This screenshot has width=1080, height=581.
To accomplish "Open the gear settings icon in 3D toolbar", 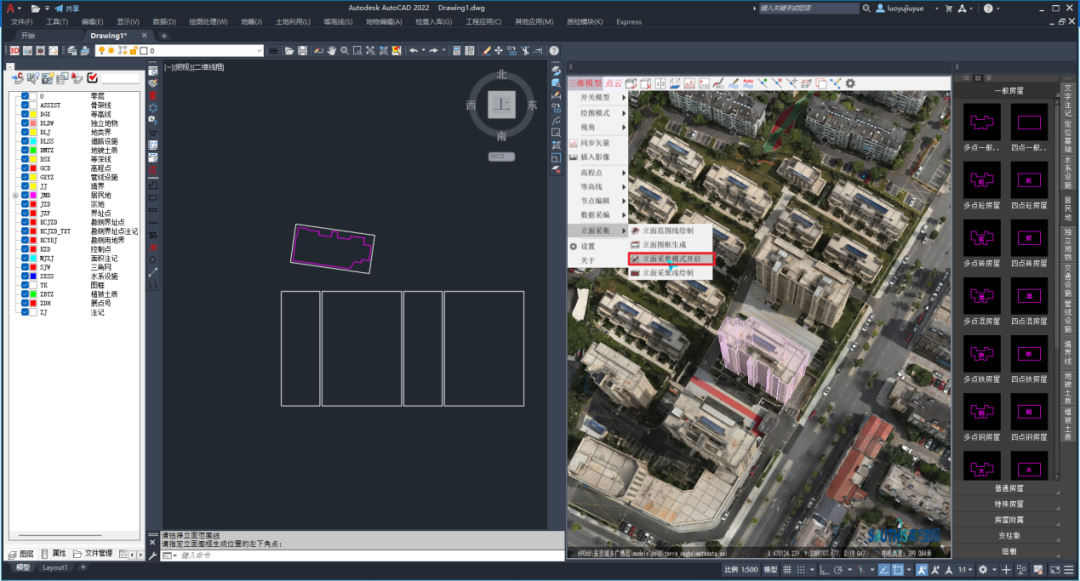I will click(851, 83).
